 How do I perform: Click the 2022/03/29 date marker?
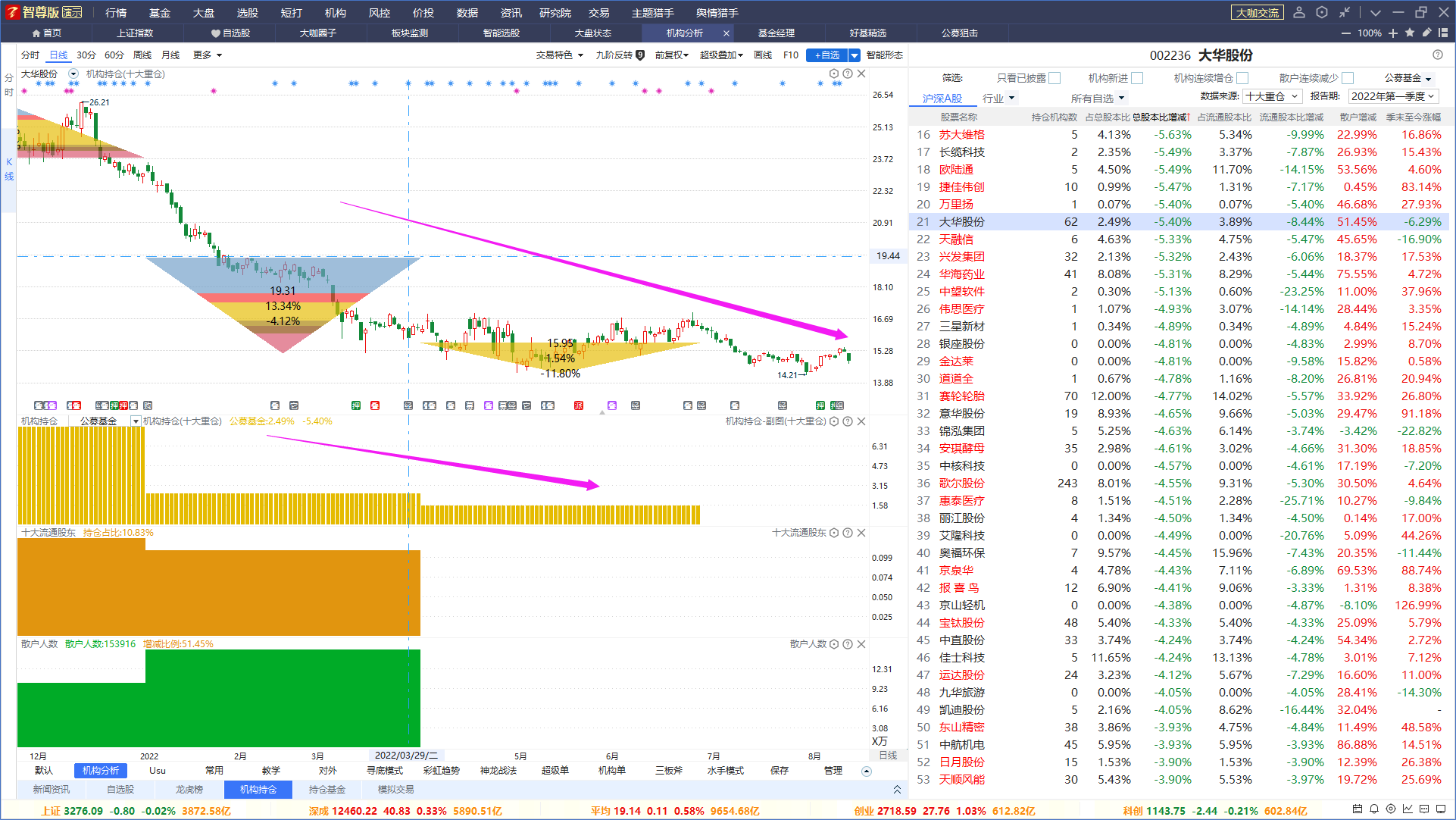tap(407, 756)
